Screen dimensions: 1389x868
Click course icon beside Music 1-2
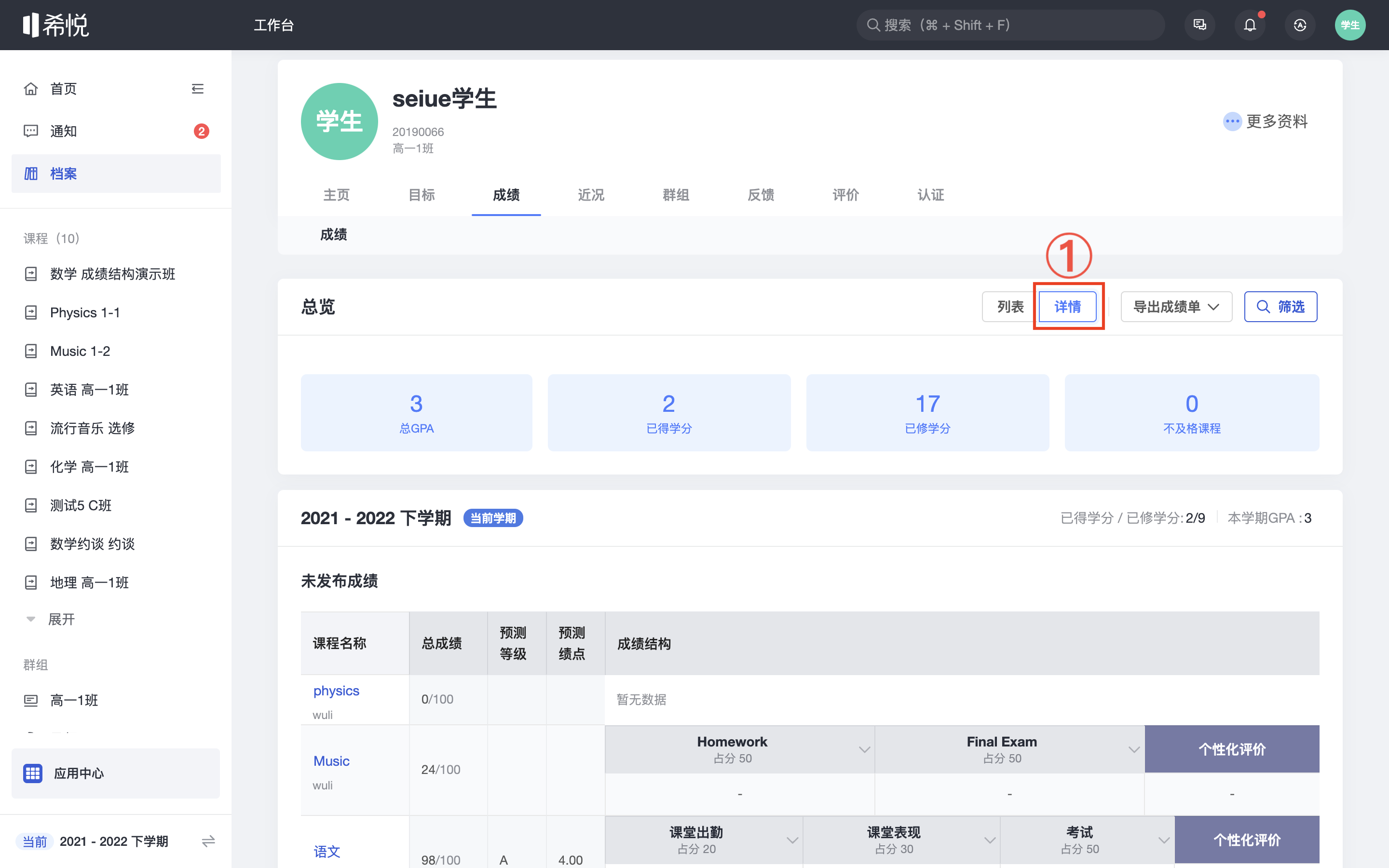tap(31, 351)
